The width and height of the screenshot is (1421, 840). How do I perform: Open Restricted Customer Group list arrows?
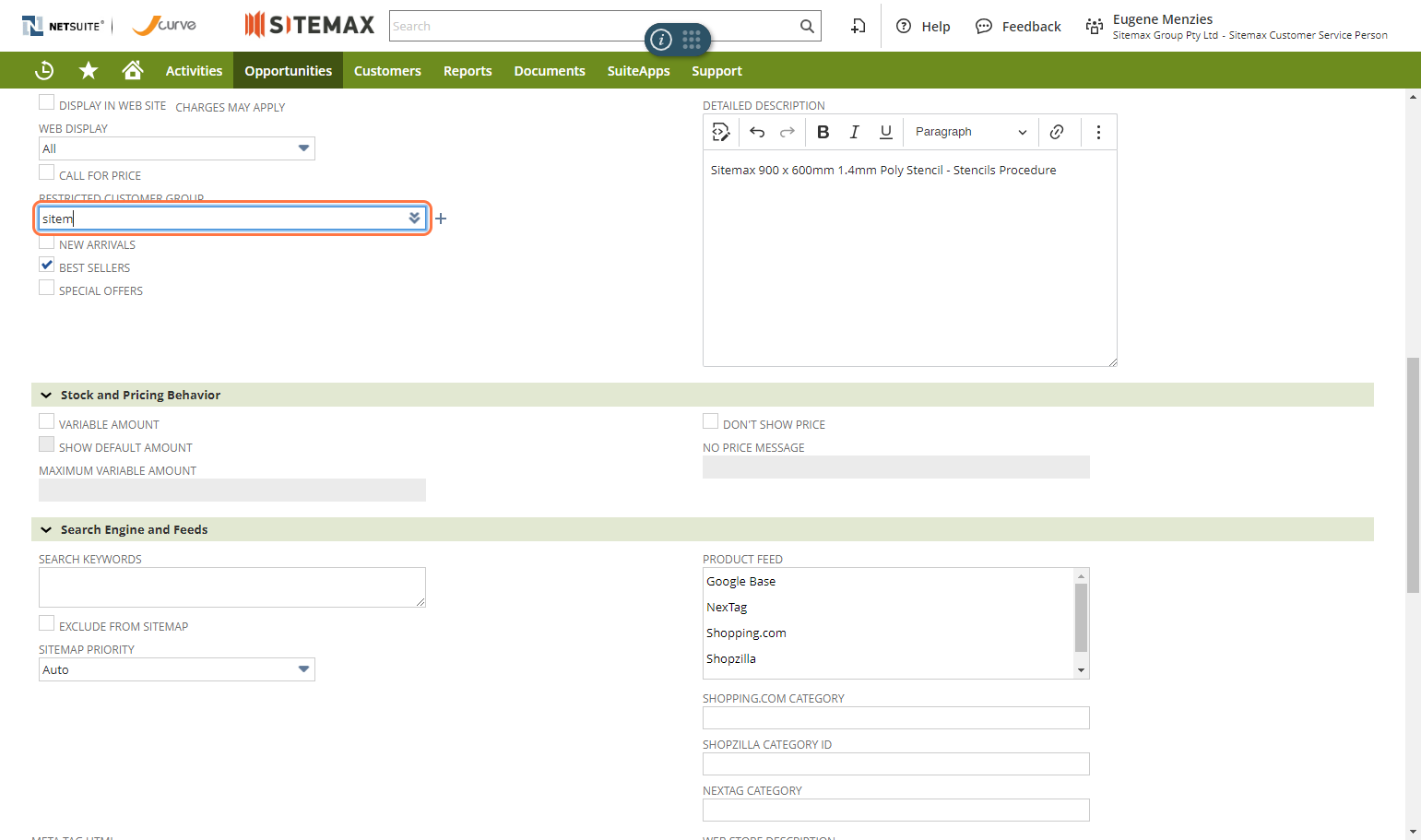point(414,219)
